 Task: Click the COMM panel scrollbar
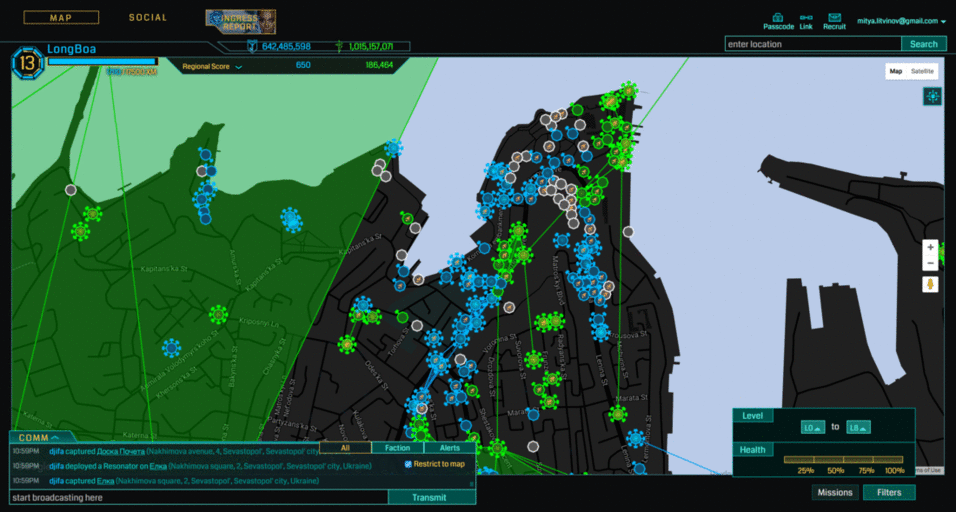click(471, 484)
